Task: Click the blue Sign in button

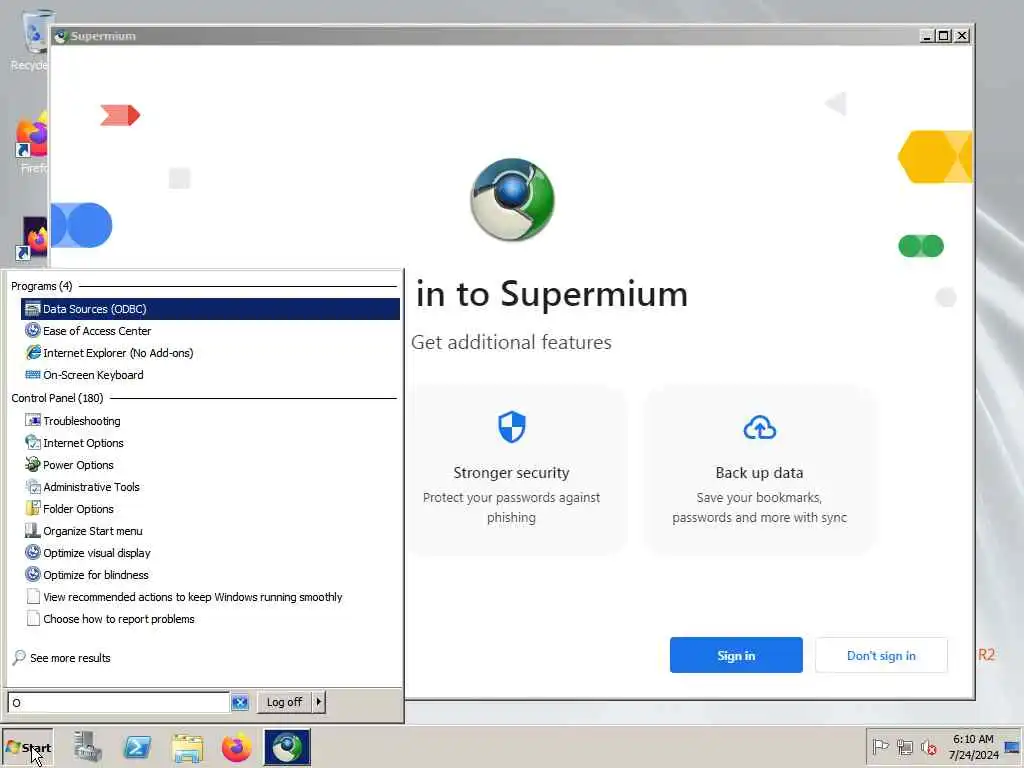Action: click(736, 655)
